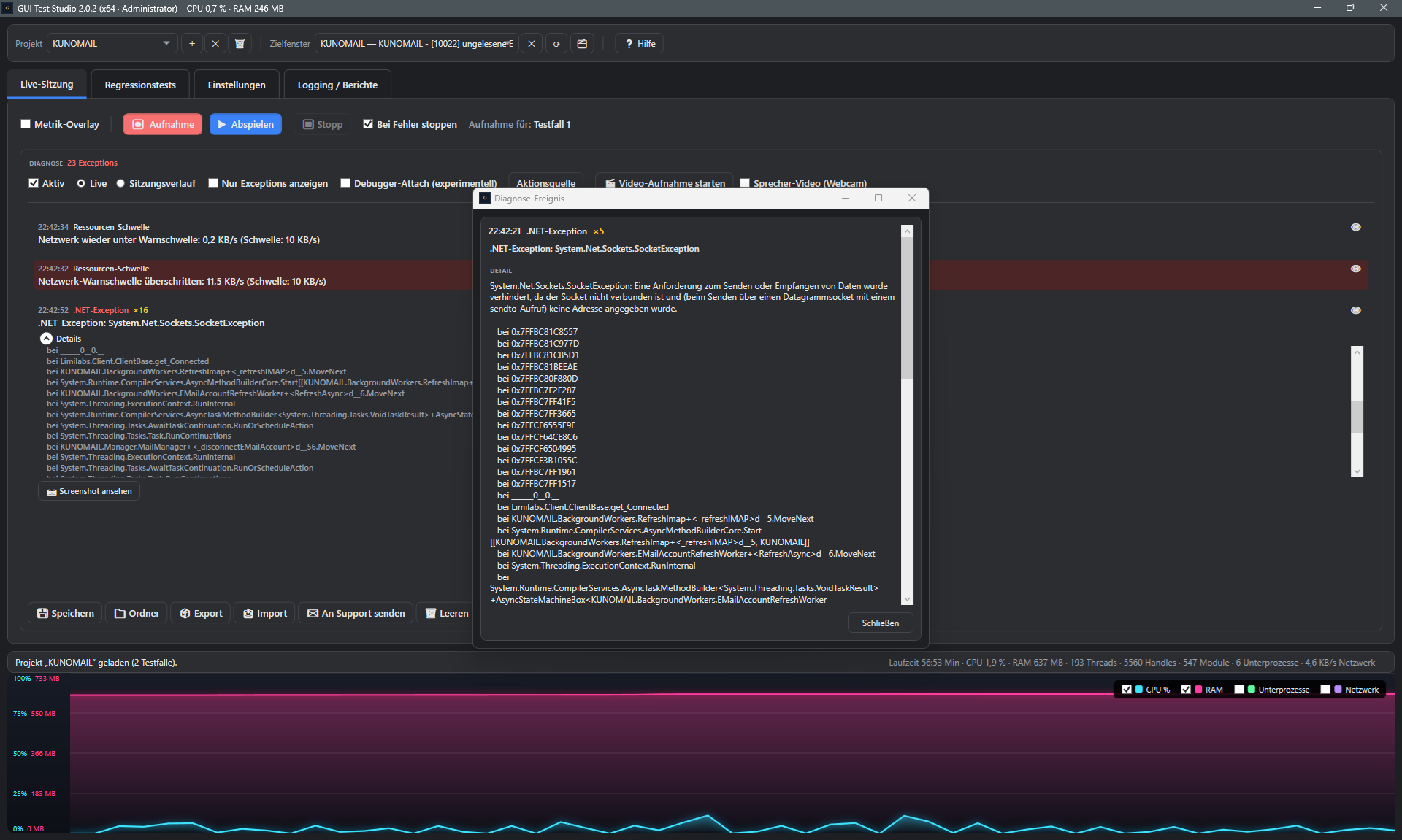
Task: Export diagnostics using the Export button
Action: tap(202, 613)
